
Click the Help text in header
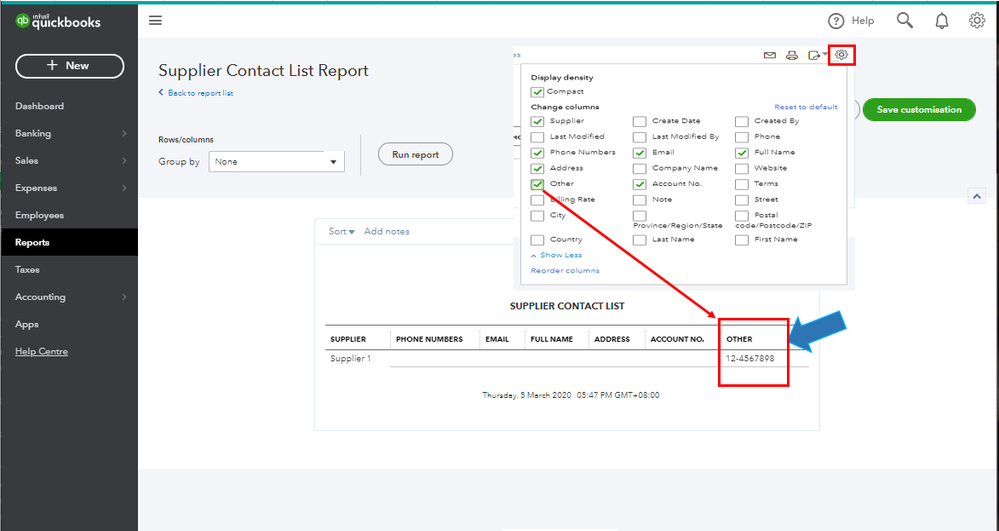[x=863, y=21]
